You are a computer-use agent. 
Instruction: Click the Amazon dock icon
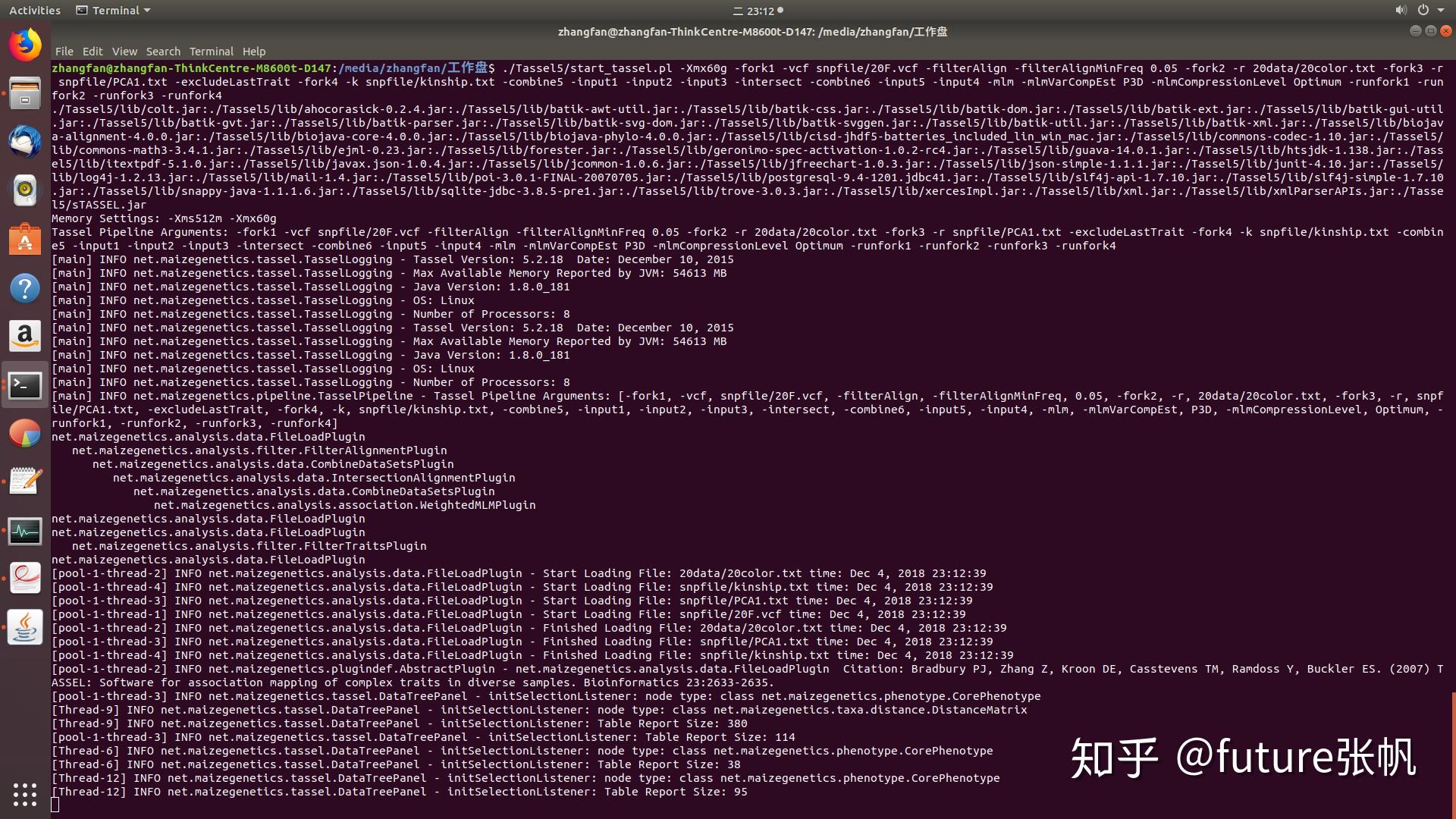point(25,336)
